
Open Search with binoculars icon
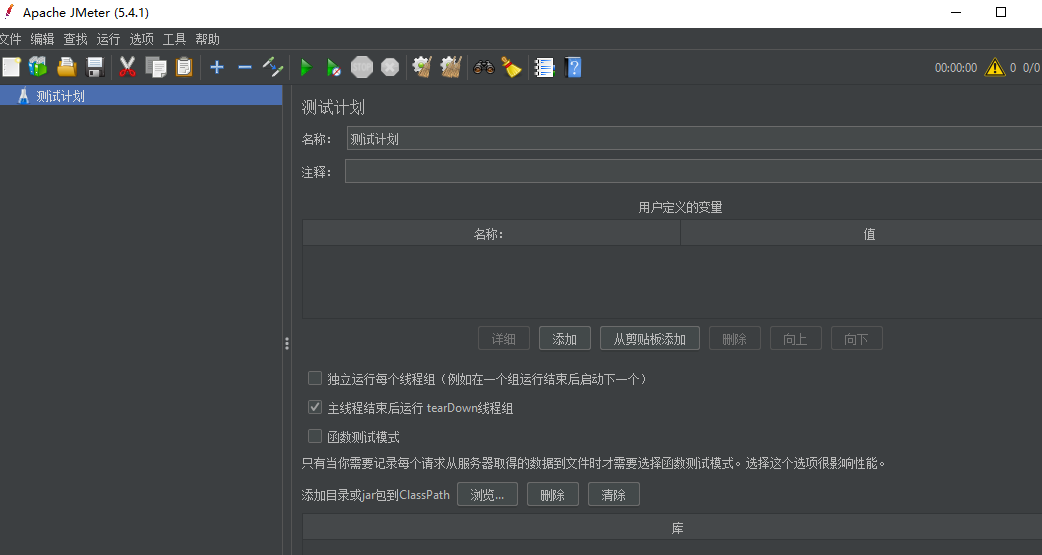484,67
